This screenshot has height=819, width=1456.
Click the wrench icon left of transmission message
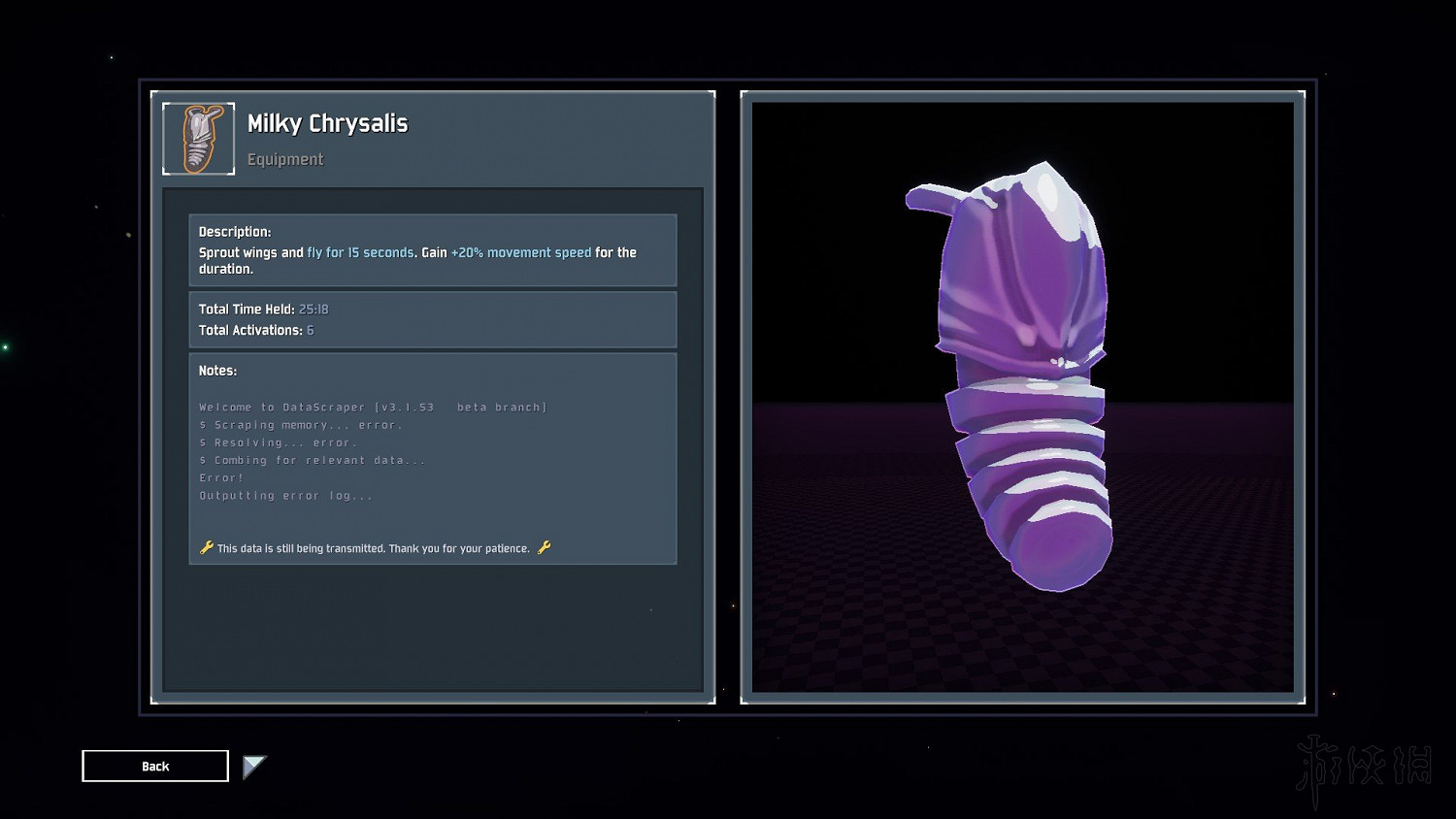click(206, 547)
